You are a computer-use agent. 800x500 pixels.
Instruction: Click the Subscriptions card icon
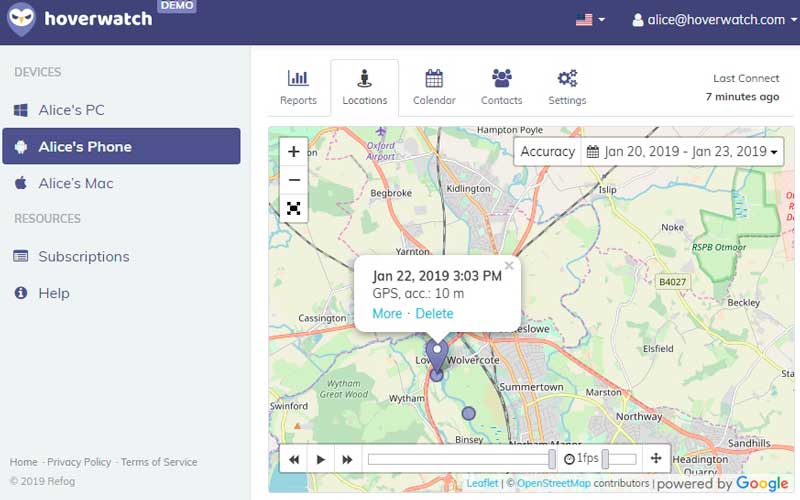point(21,256)
